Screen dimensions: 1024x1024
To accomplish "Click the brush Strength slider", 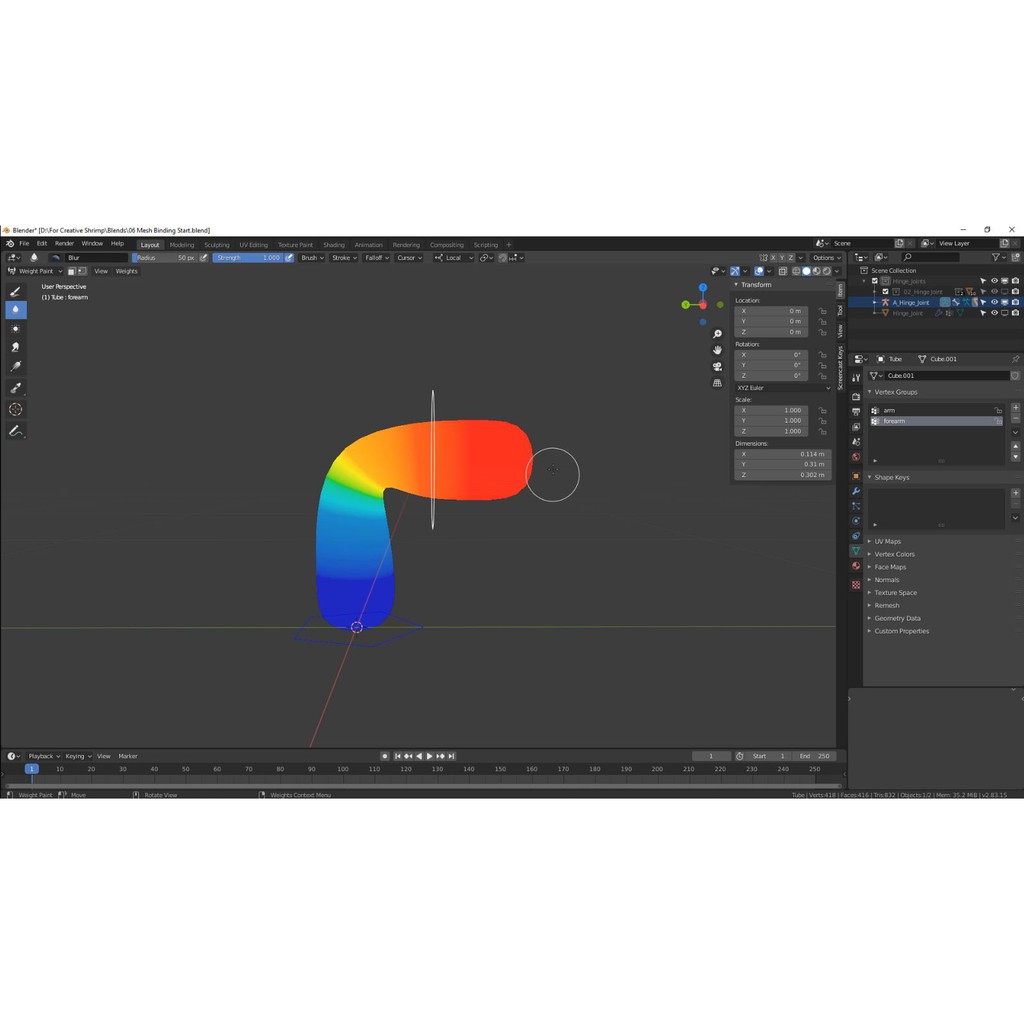I will click(248, 258).
